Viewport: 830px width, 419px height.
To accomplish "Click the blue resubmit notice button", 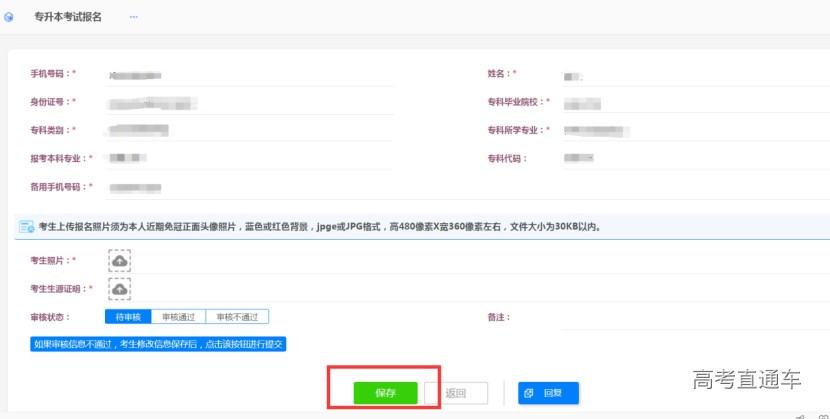I will click(158, 344).
